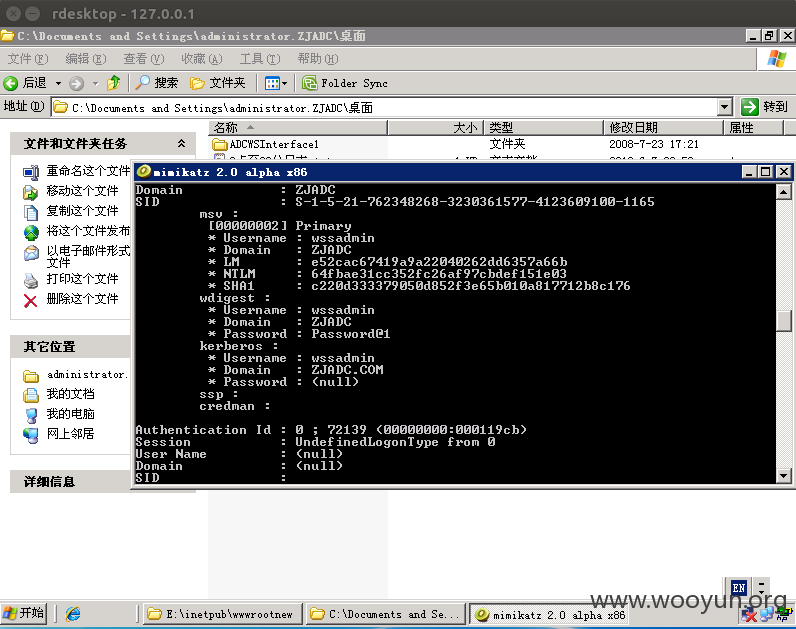Open the 帮助(H) menu
The width and height of the screenshot is (796, 629).
(x=317, y=59)
